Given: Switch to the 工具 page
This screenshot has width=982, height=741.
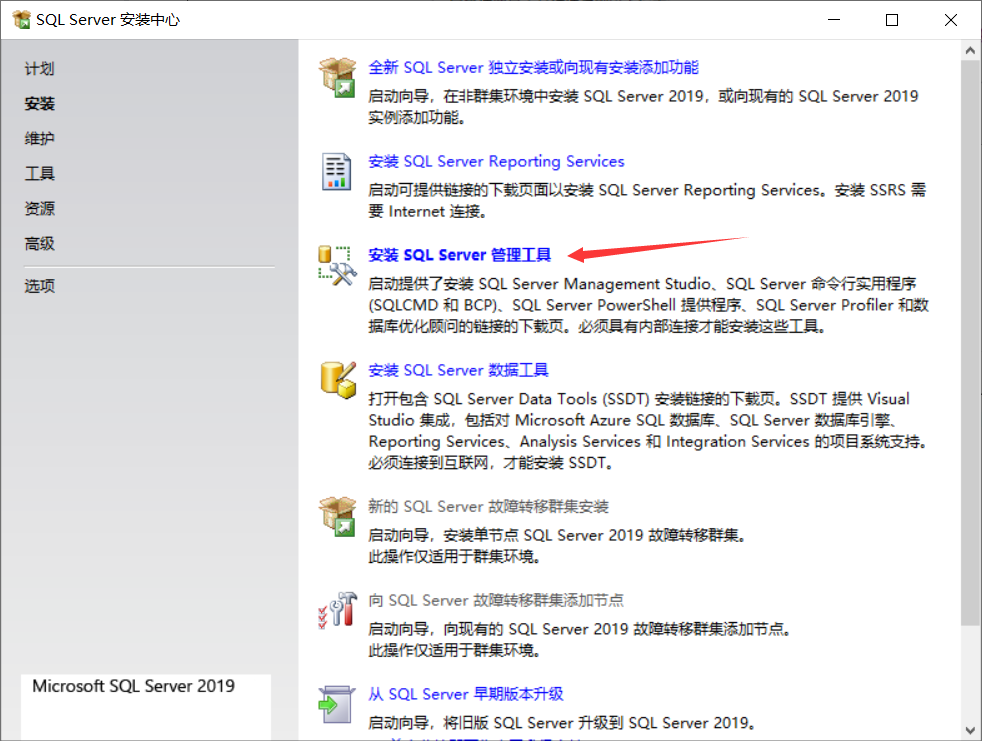Looking at the screenshot, I should [39, 174].
